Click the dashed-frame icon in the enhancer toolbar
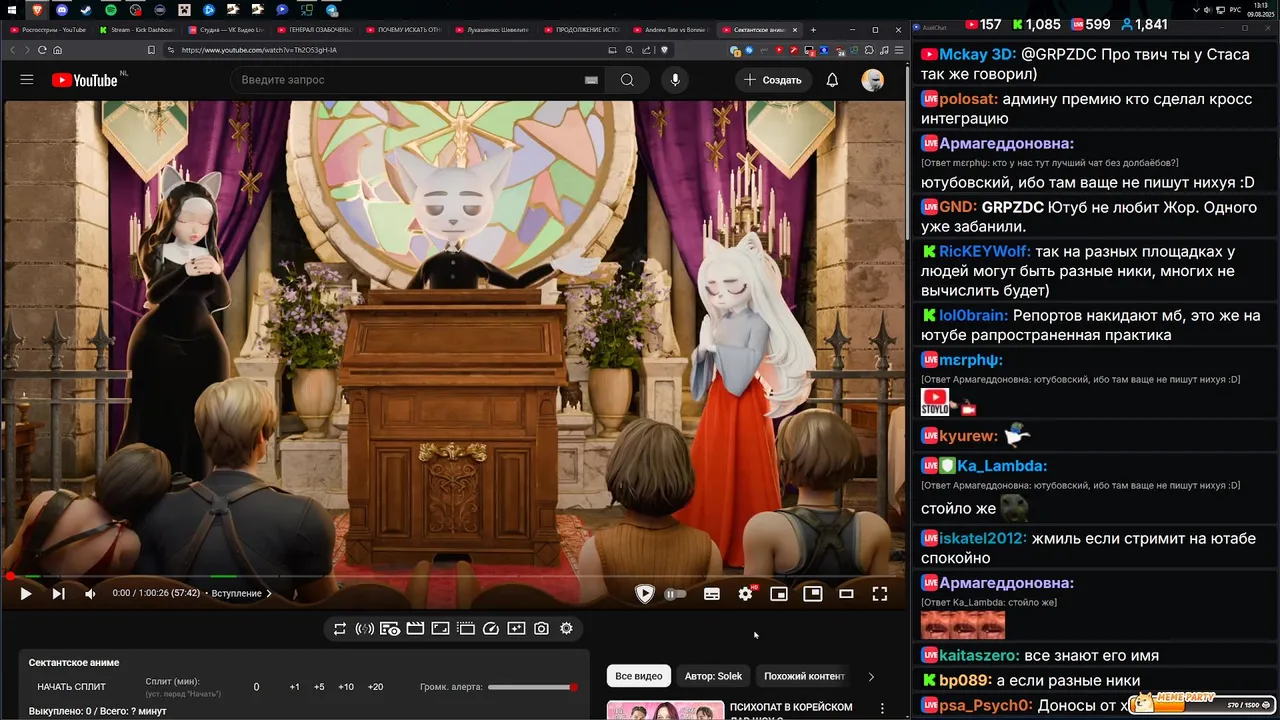The height and width of the screenshot is (720, 1280). [466, 629]
